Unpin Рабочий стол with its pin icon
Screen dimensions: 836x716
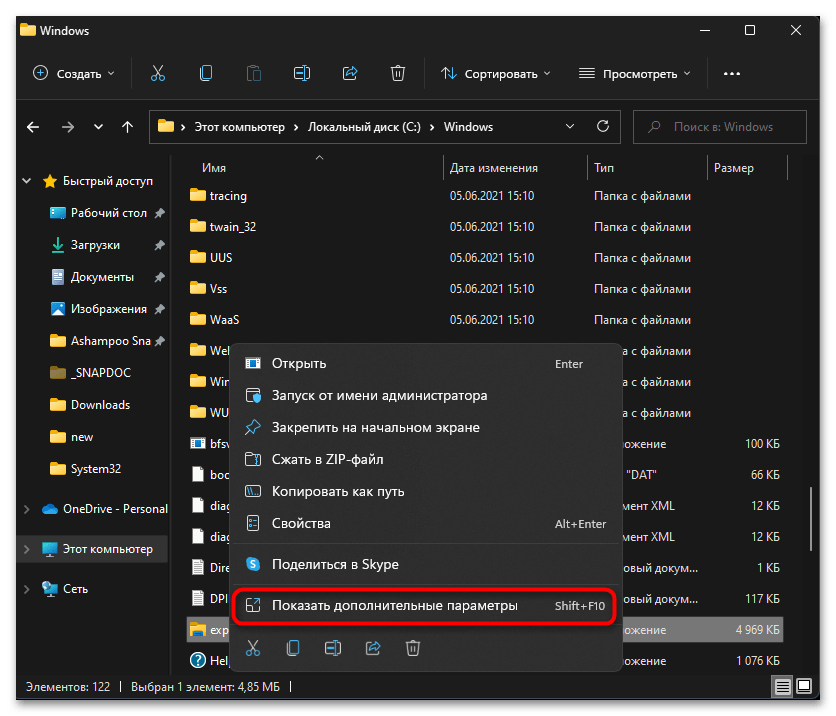[159, 213]
